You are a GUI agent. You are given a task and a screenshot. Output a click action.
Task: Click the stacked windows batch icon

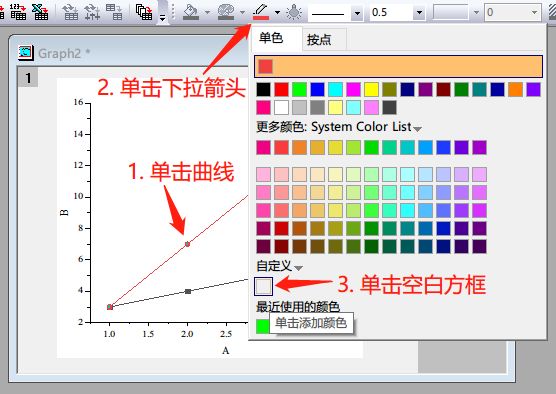(x=144, y=11)
